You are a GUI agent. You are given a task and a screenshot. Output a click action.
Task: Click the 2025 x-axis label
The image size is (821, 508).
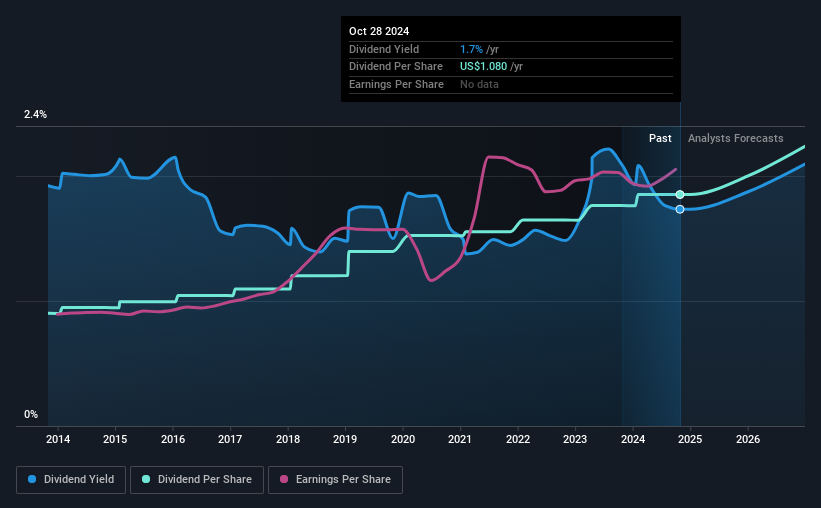[x=690, y=439]
